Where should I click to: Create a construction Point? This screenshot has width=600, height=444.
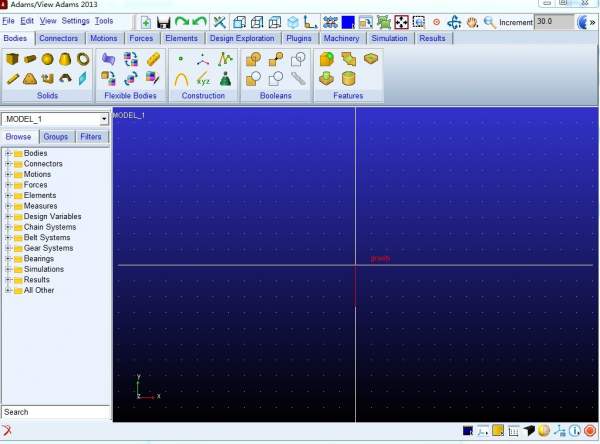(181, 59)
